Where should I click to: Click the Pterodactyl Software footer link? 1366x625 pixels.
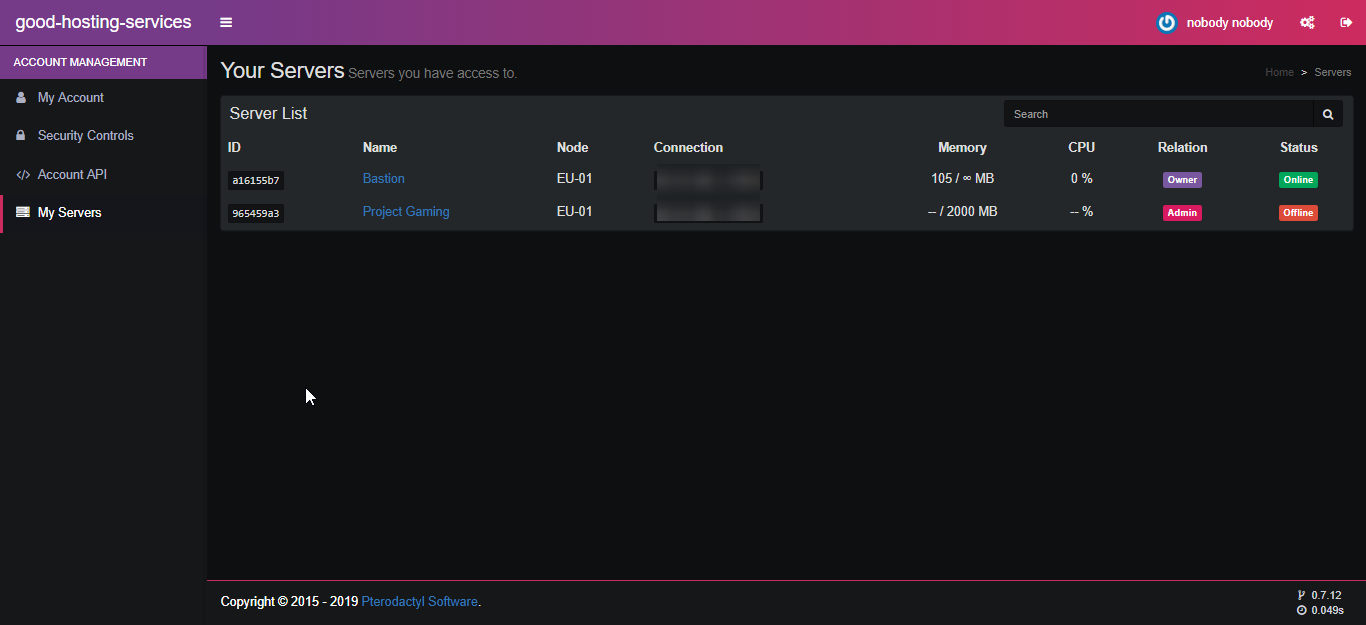coord(419,602)
